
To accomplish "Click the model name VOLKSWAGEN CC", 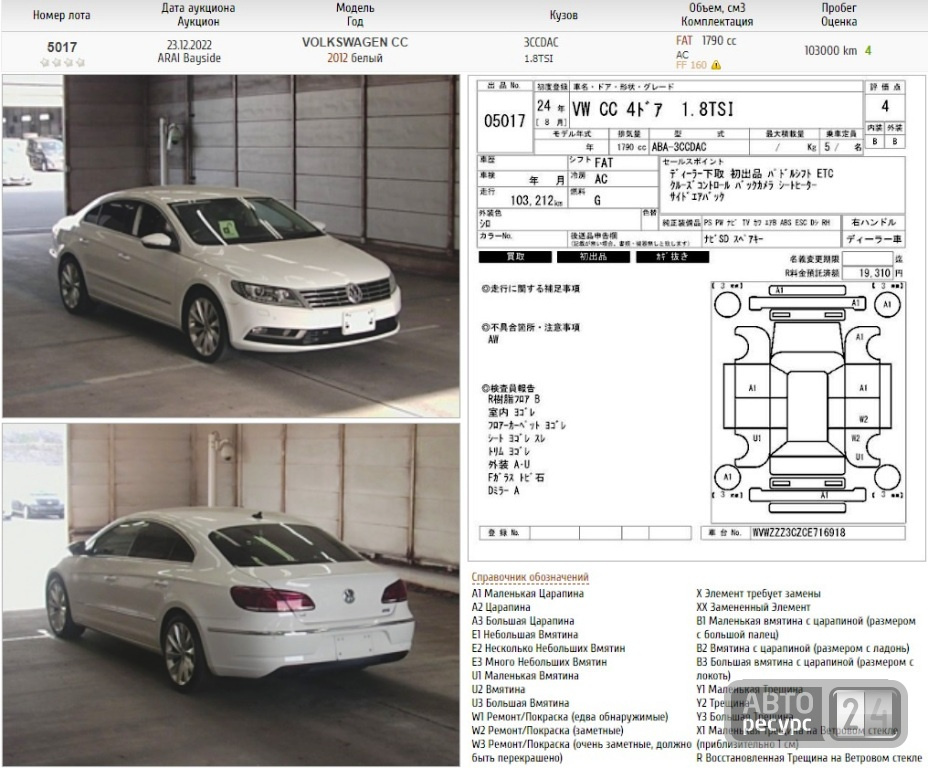I will 355,43.
